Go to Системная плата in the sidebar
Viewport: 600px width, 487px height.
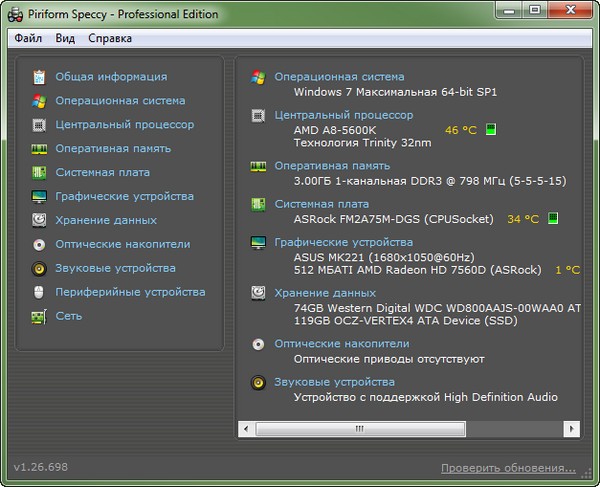(103, 173)
